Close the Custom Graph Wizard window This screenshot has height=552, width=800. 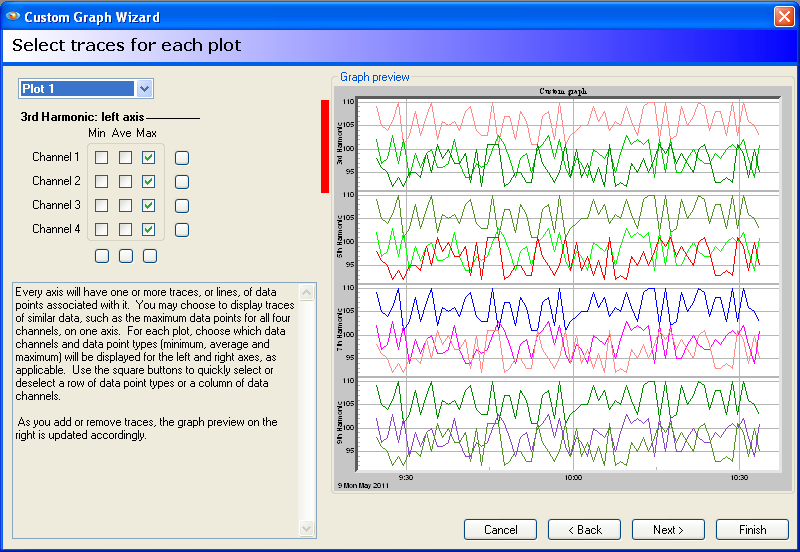coord(784,16)
